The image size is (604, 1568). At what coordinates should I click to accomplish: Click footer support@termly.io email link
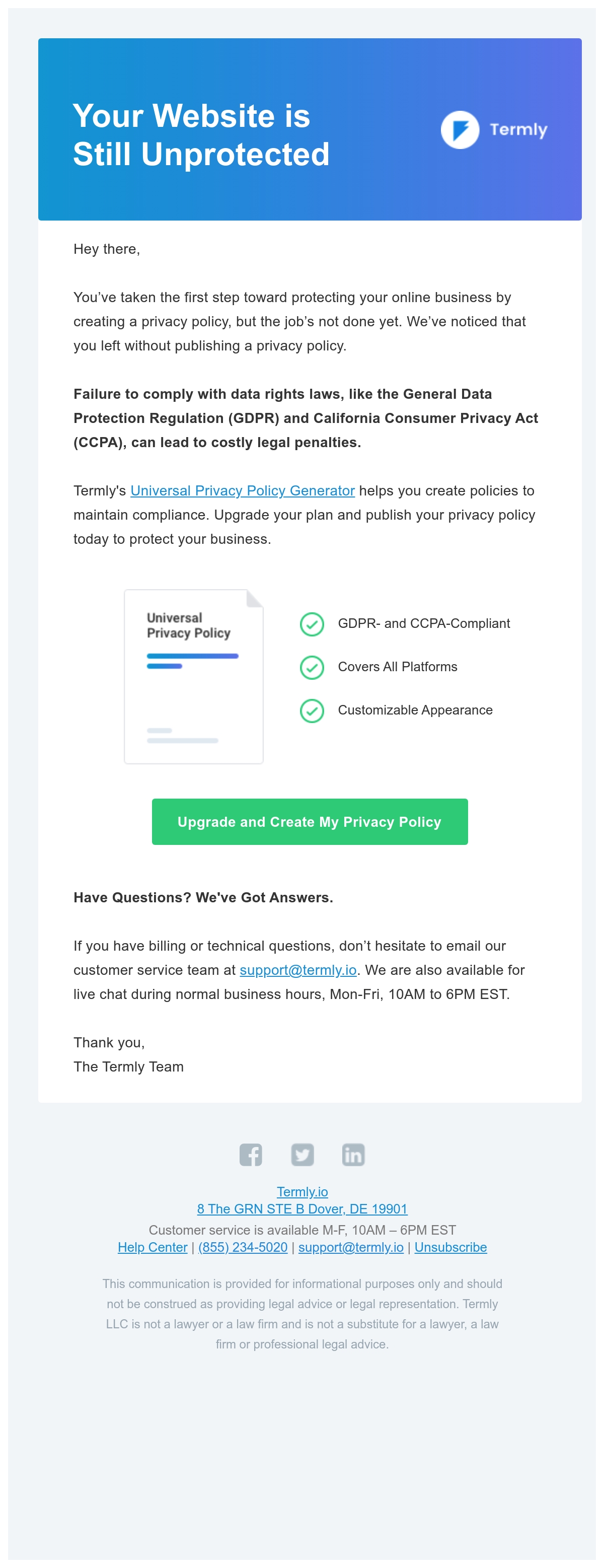pos(351,1247)
